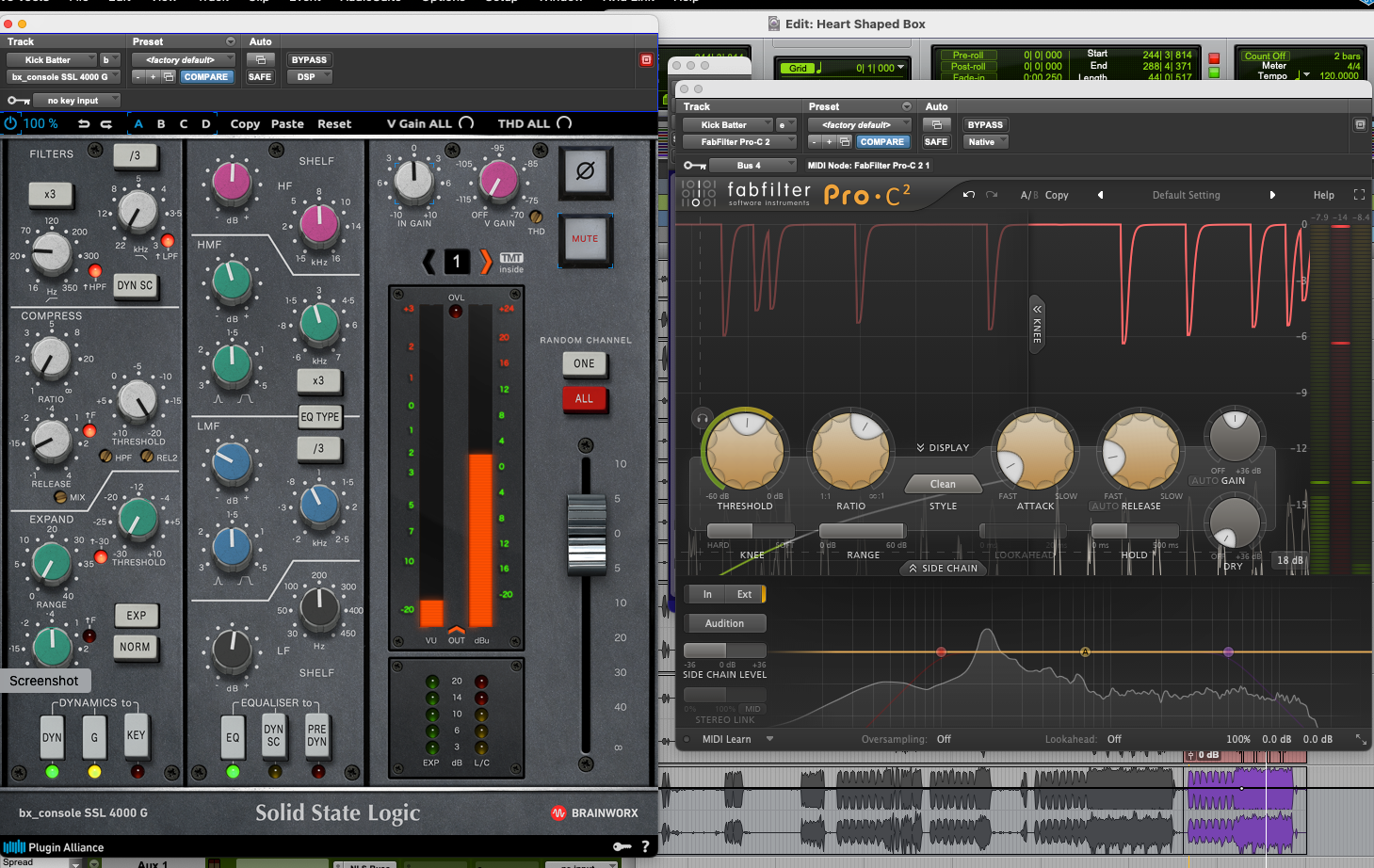Toggle the EQ TYPE button
The image size is (1374, 868).
320,417
